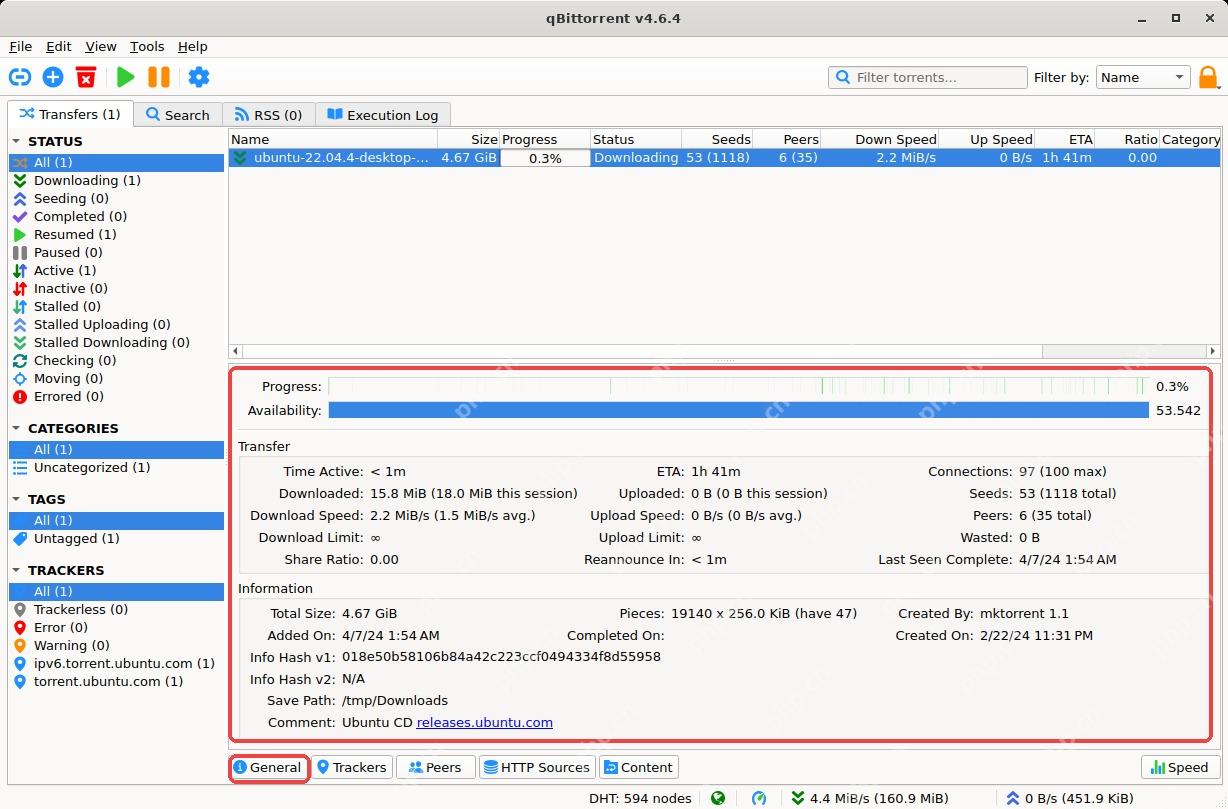Click the red Remove torrent trash icon
Viewport: 1228px width, 809px height.
(x=87, y=77)
